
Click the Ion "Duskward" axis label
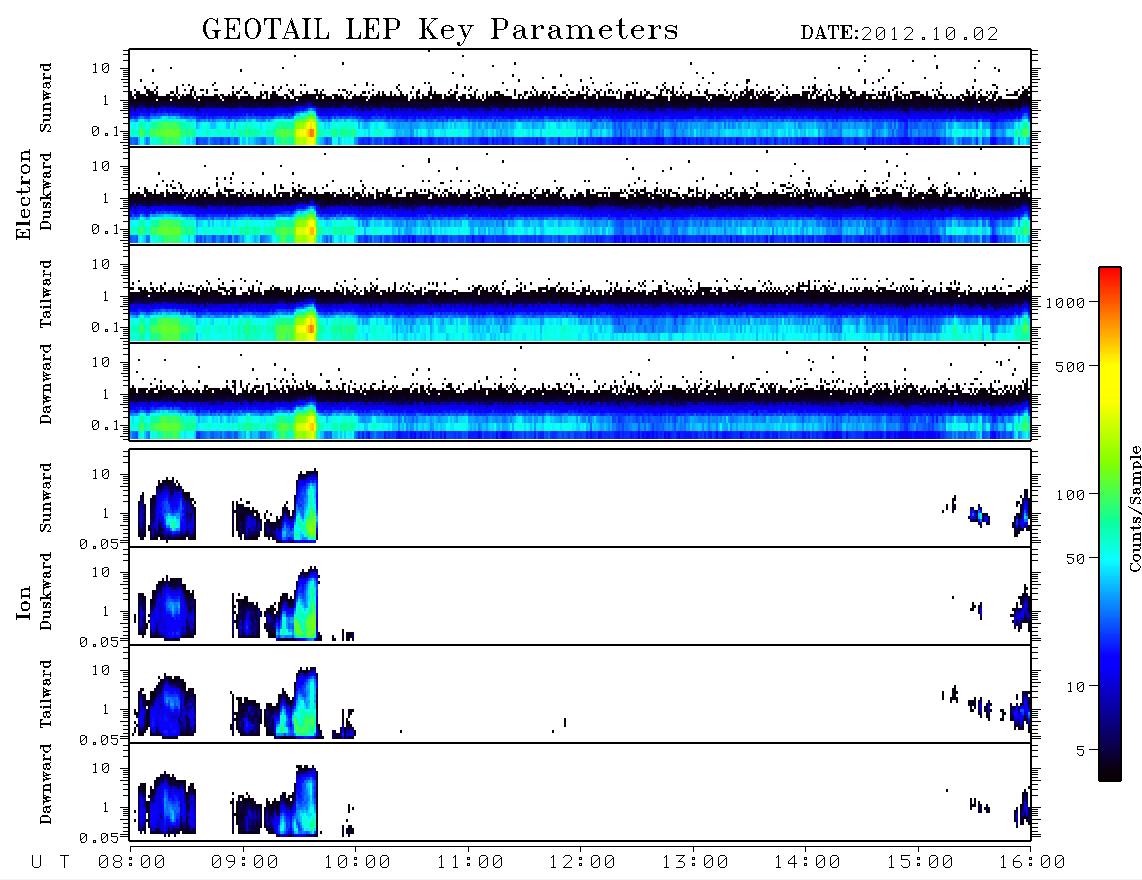coord(45,591)
